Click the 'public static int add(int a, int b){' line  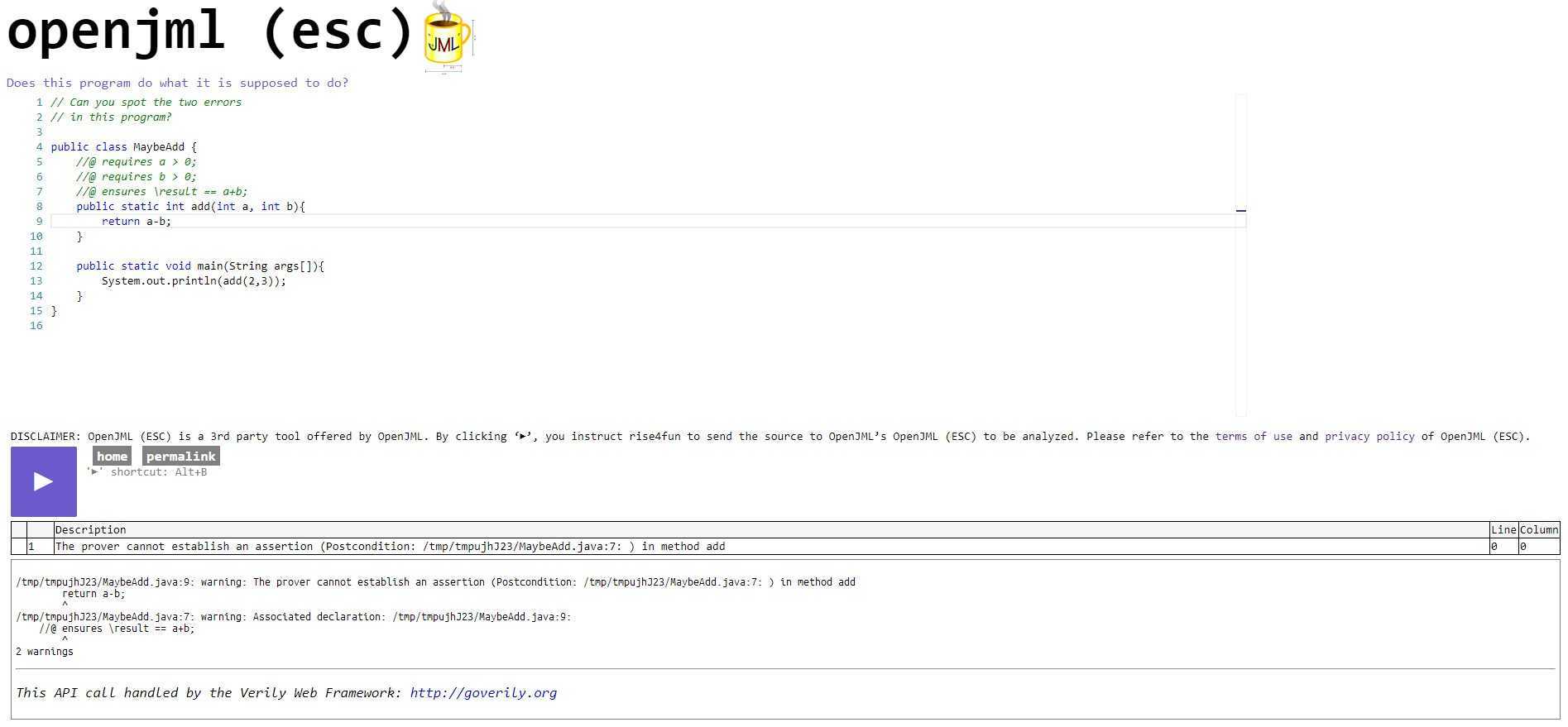coord(190,207)
